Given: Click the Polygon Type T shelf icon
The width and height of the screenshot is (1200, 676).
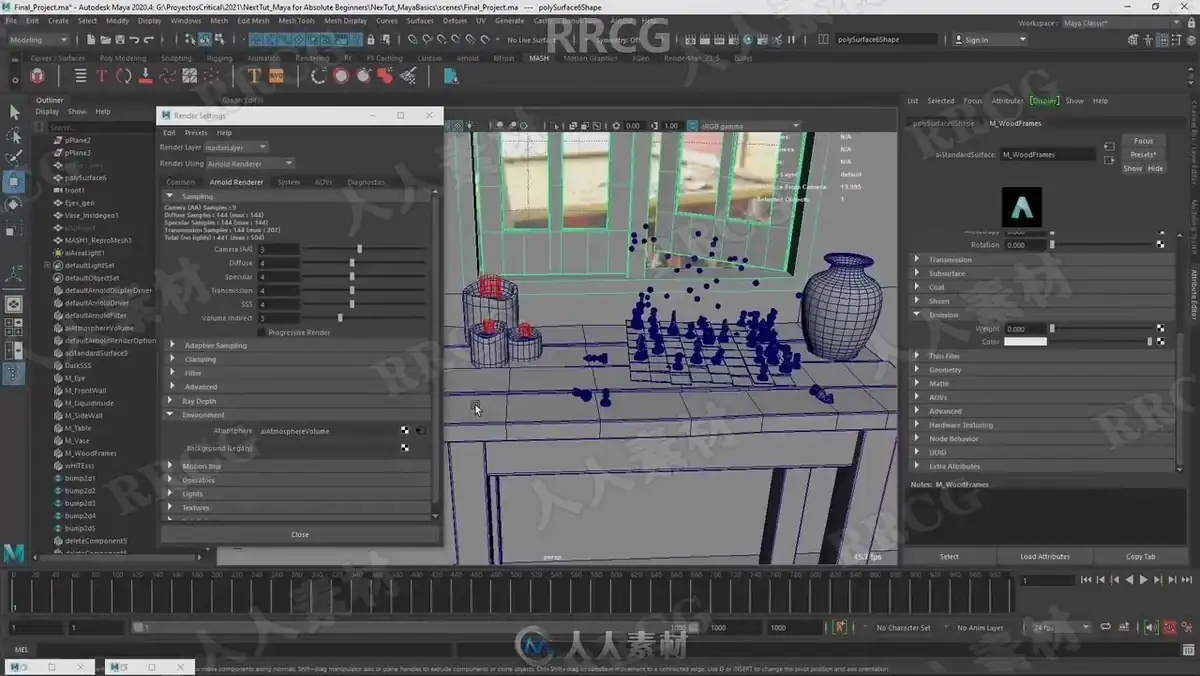Looking at the screenshot, I should pos(254,76).
